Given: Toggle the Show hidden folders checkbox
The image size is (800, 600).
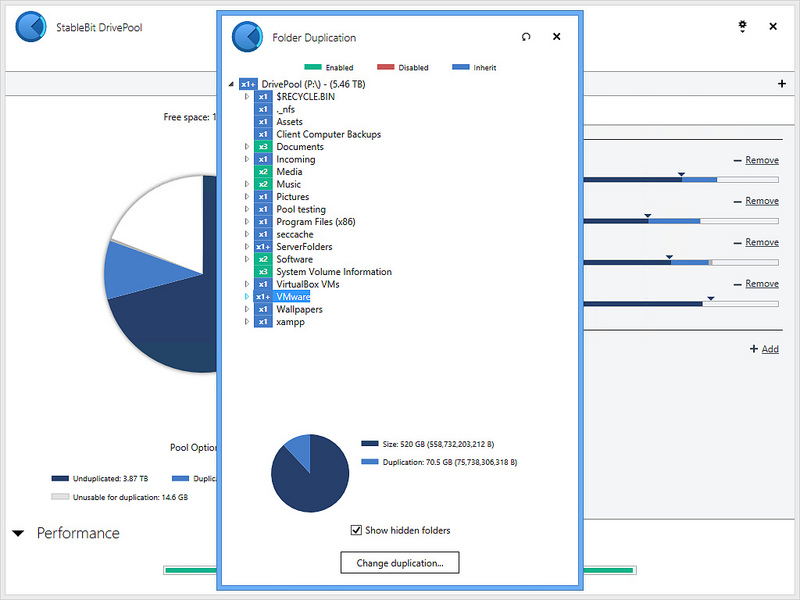Looking at the screenshot, I should click(x=356, y=530).
